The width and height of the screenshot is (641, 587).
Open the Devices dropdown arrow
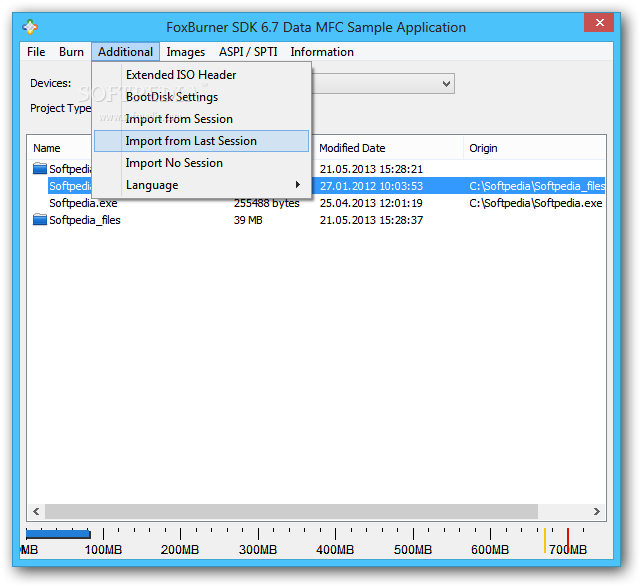tap(446, 84)
